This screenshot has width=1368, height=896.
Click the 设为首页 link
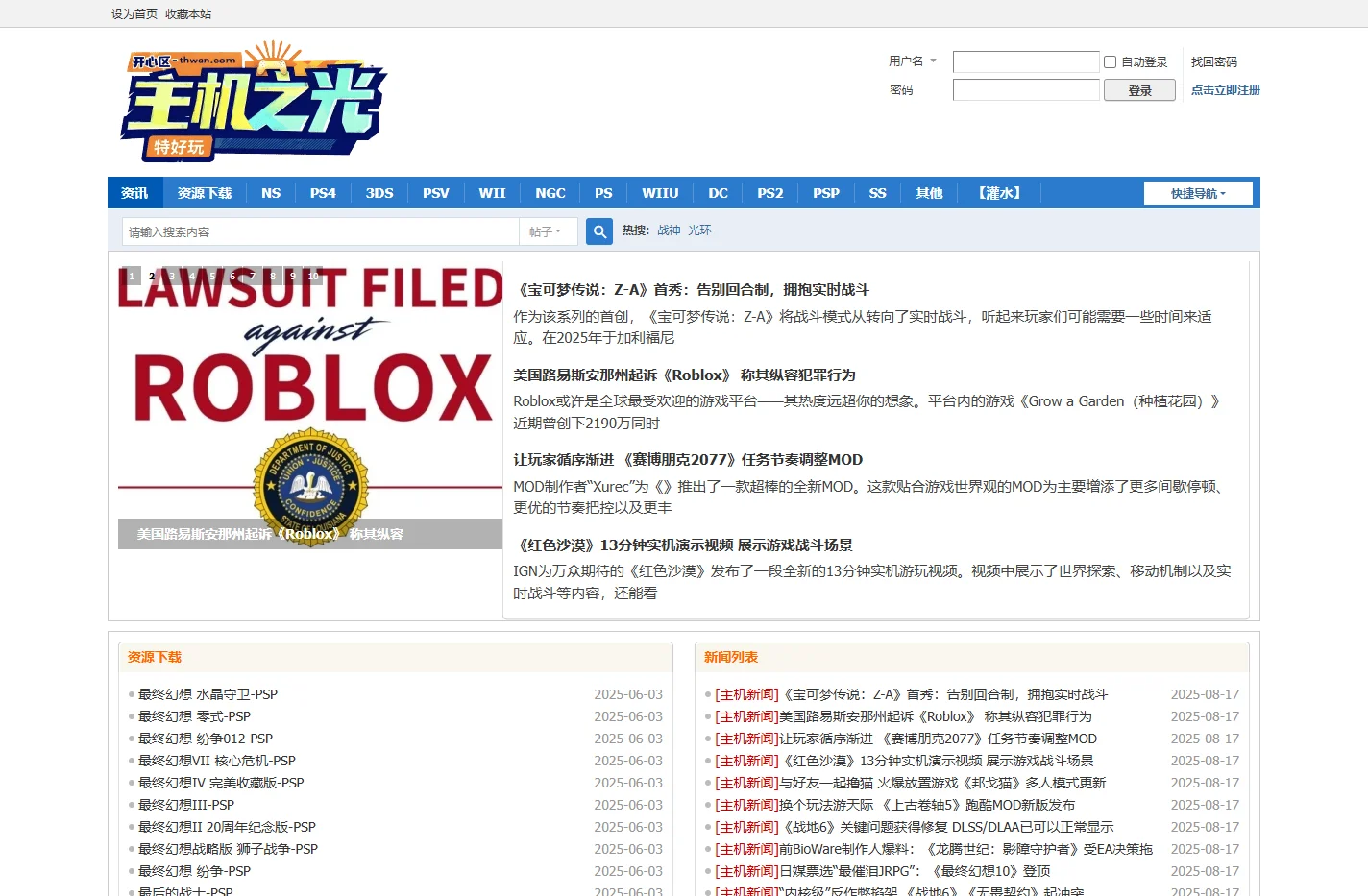(x=134, y=14)
